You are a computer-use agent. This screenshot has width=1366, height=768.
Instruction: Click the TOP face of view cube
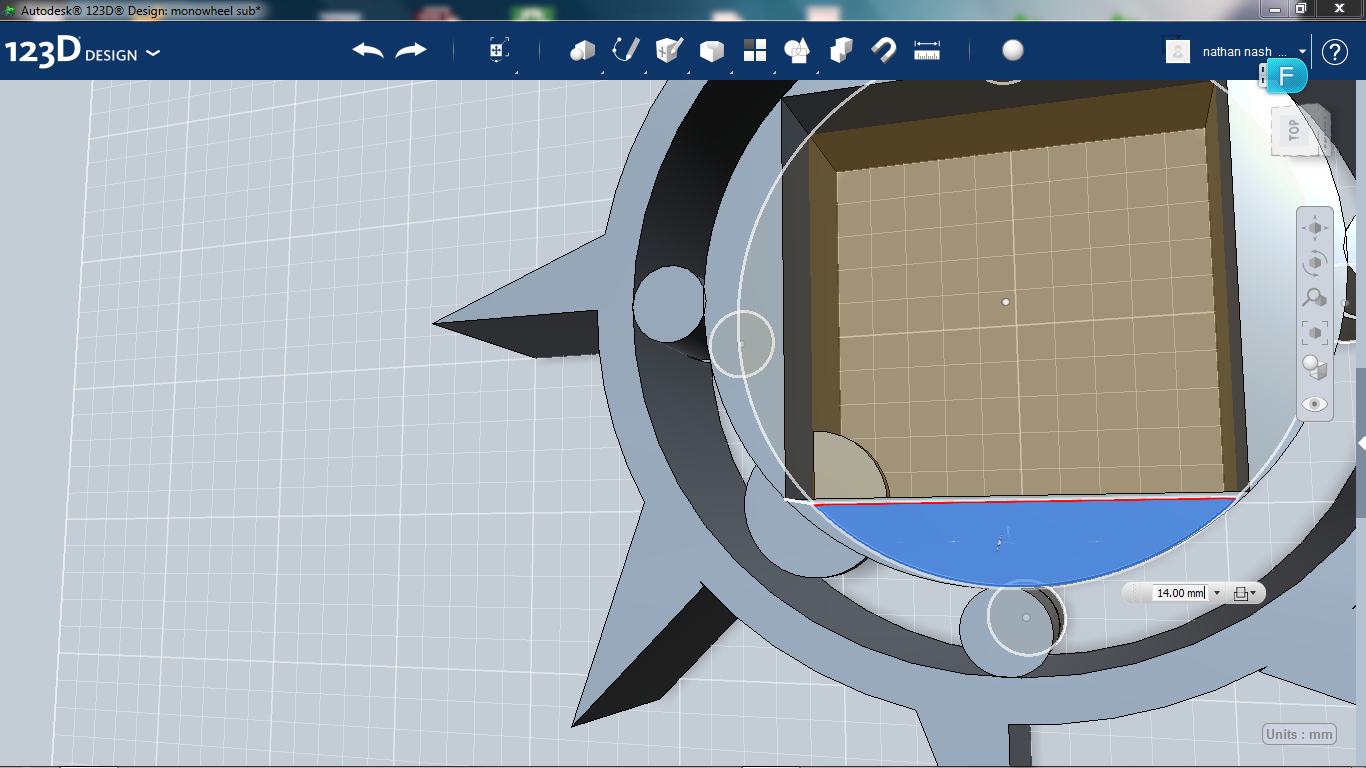click(1292, 130)
